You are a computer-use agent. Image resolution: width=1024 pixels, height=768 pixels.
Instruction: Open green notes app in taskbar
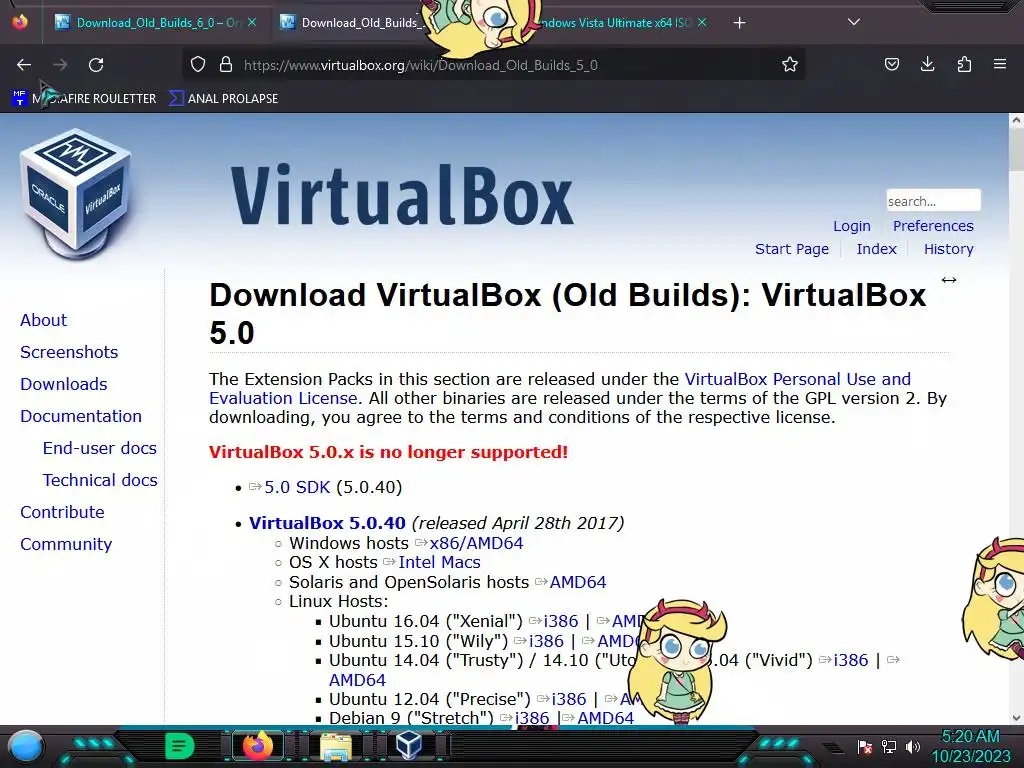[x=179, y=746]
